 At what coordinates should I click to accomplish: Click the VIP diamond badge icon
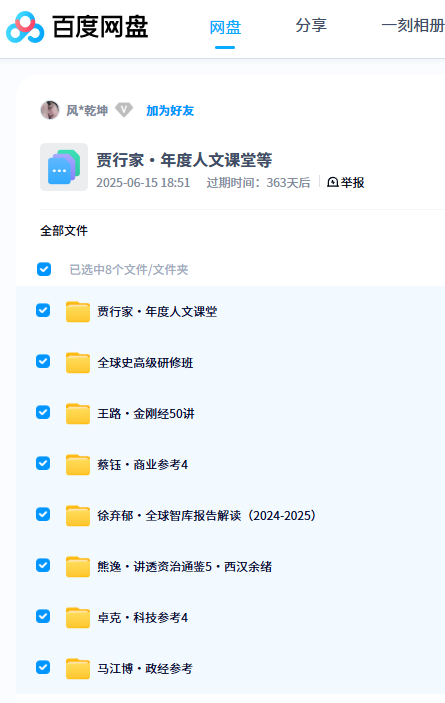pos(124,110)
